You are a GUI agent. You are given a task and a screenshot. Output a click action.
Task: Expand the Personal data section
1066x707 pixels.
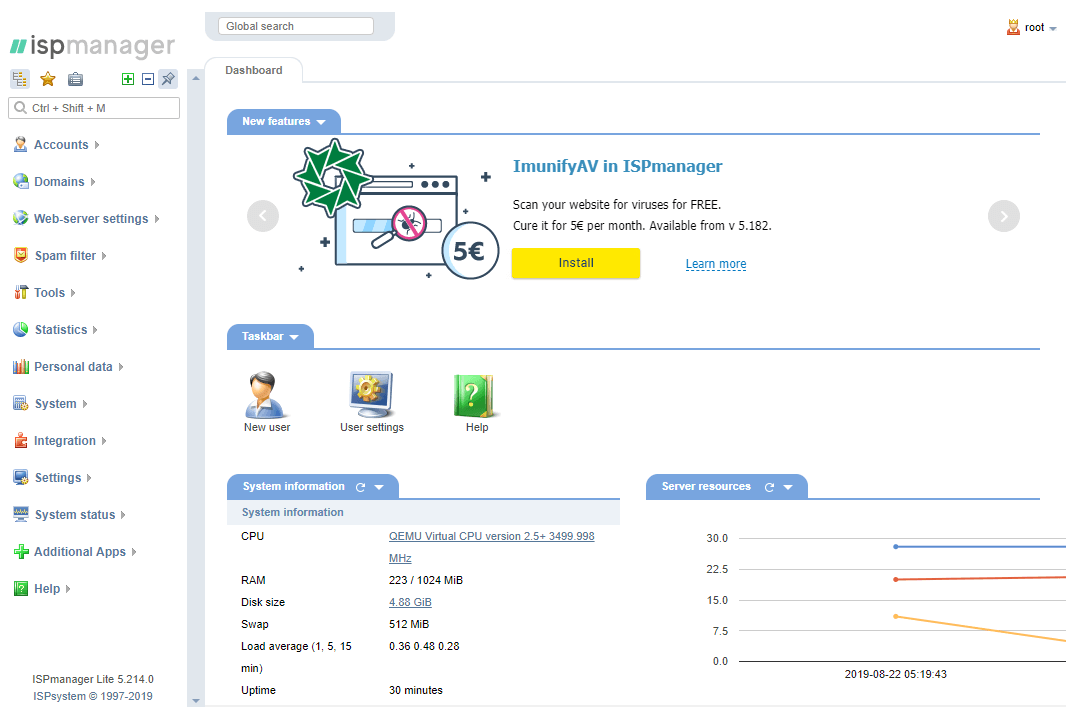pos(121,367)
